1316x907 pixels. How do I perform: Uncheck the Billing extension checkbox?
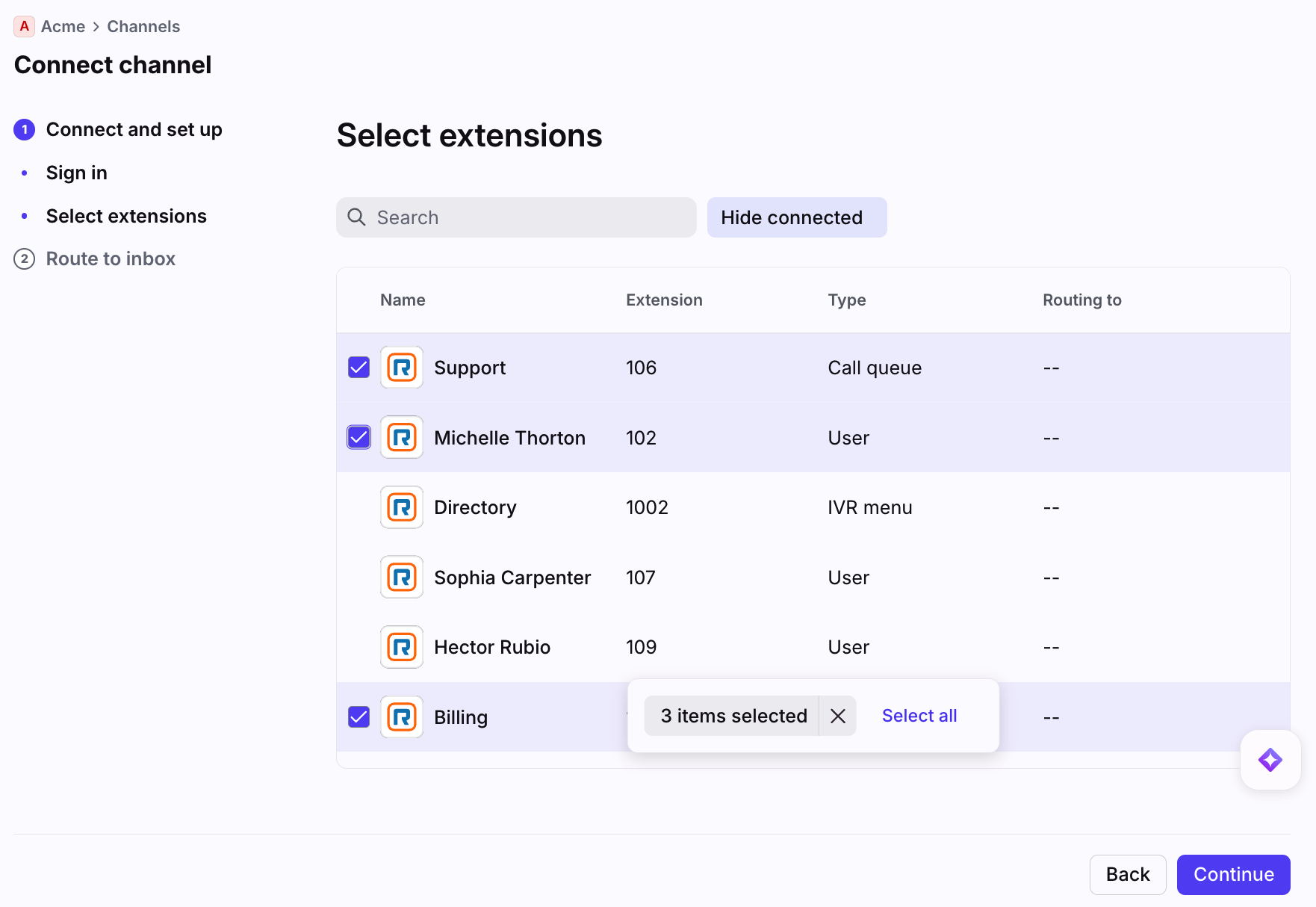click(x=359, y=717)
